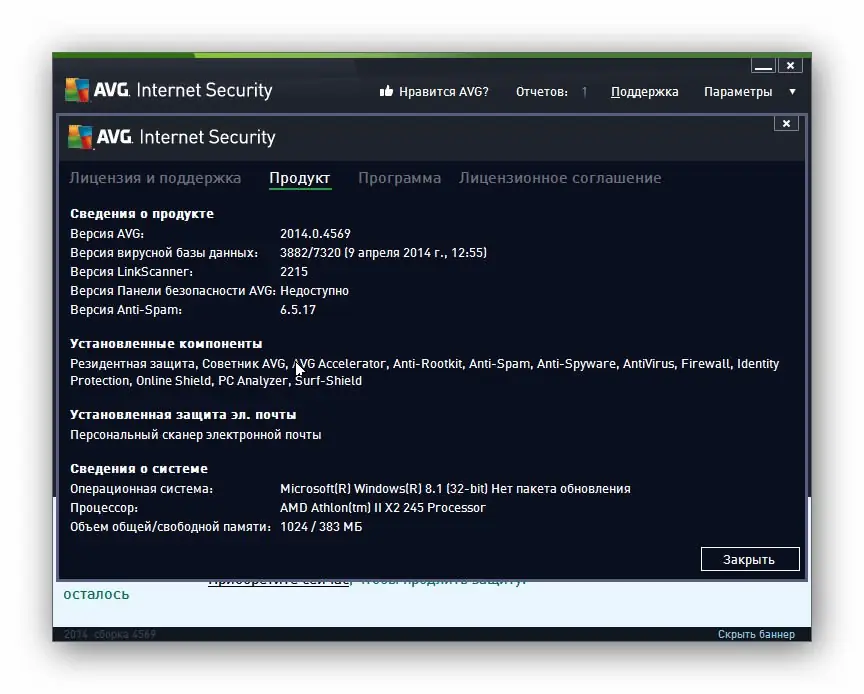The width and height of the screenshot is (864, 694).
Task: Click the Установленные компоненты heading
Action: [166, 343]
